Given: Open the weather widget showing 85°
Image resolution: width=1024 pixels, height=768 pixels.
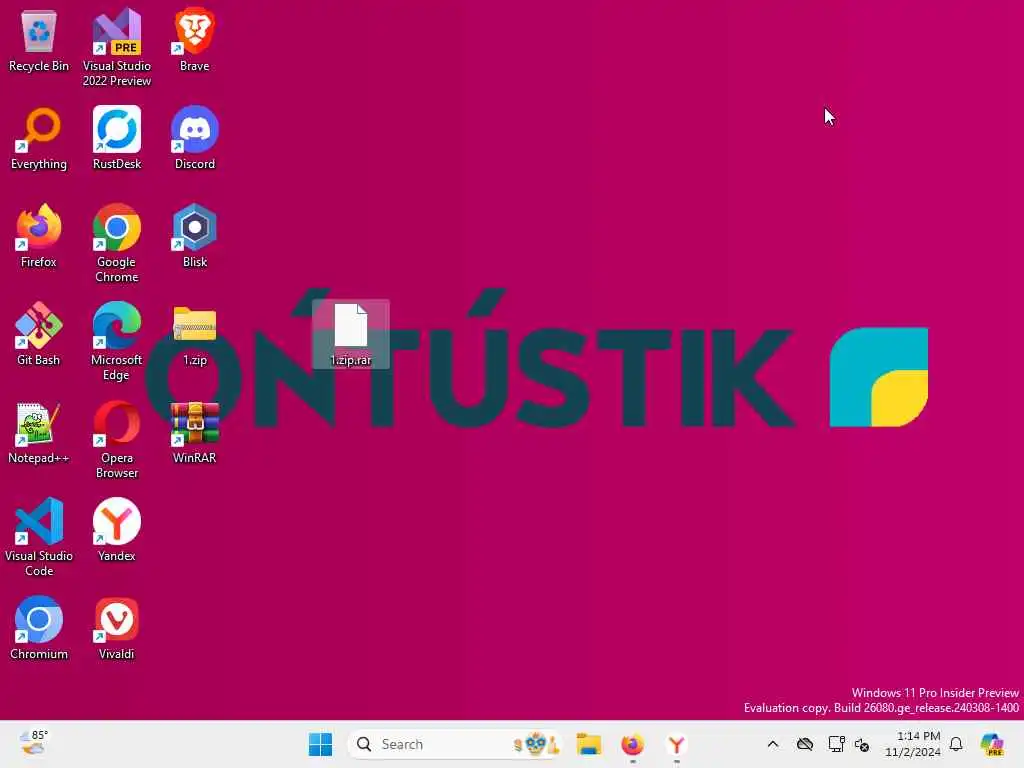Looking at the screenshot, I should click(34, 743).
